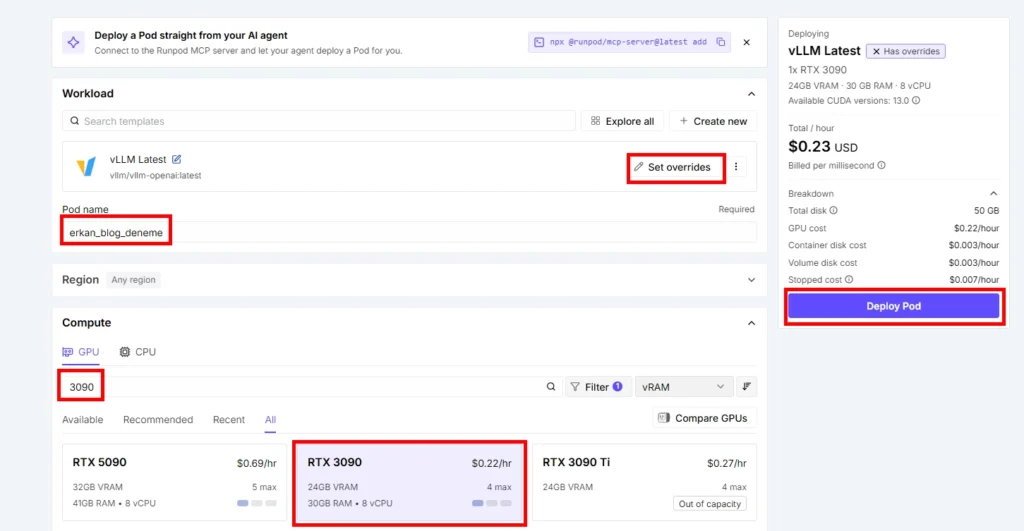Image resolution: width=1024 pixels, height=531 pixels.
Task: Show Available GPUs tab
Action: (82, 419)
